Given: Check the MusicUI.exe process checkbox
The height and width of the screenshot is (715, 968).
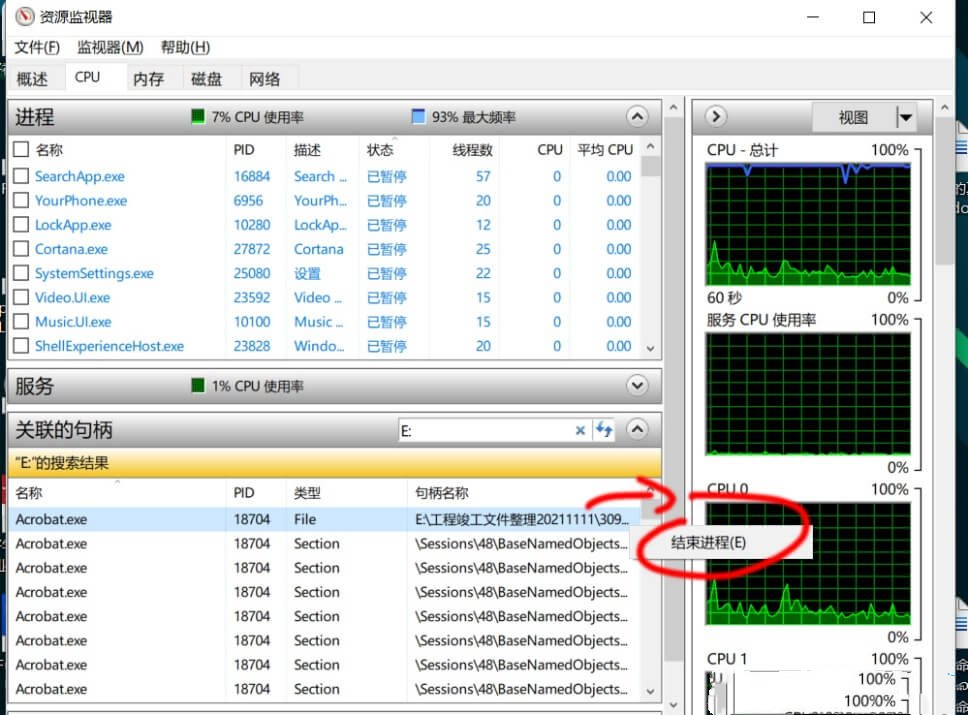Looking at the screenshot, I should (20, 321).
